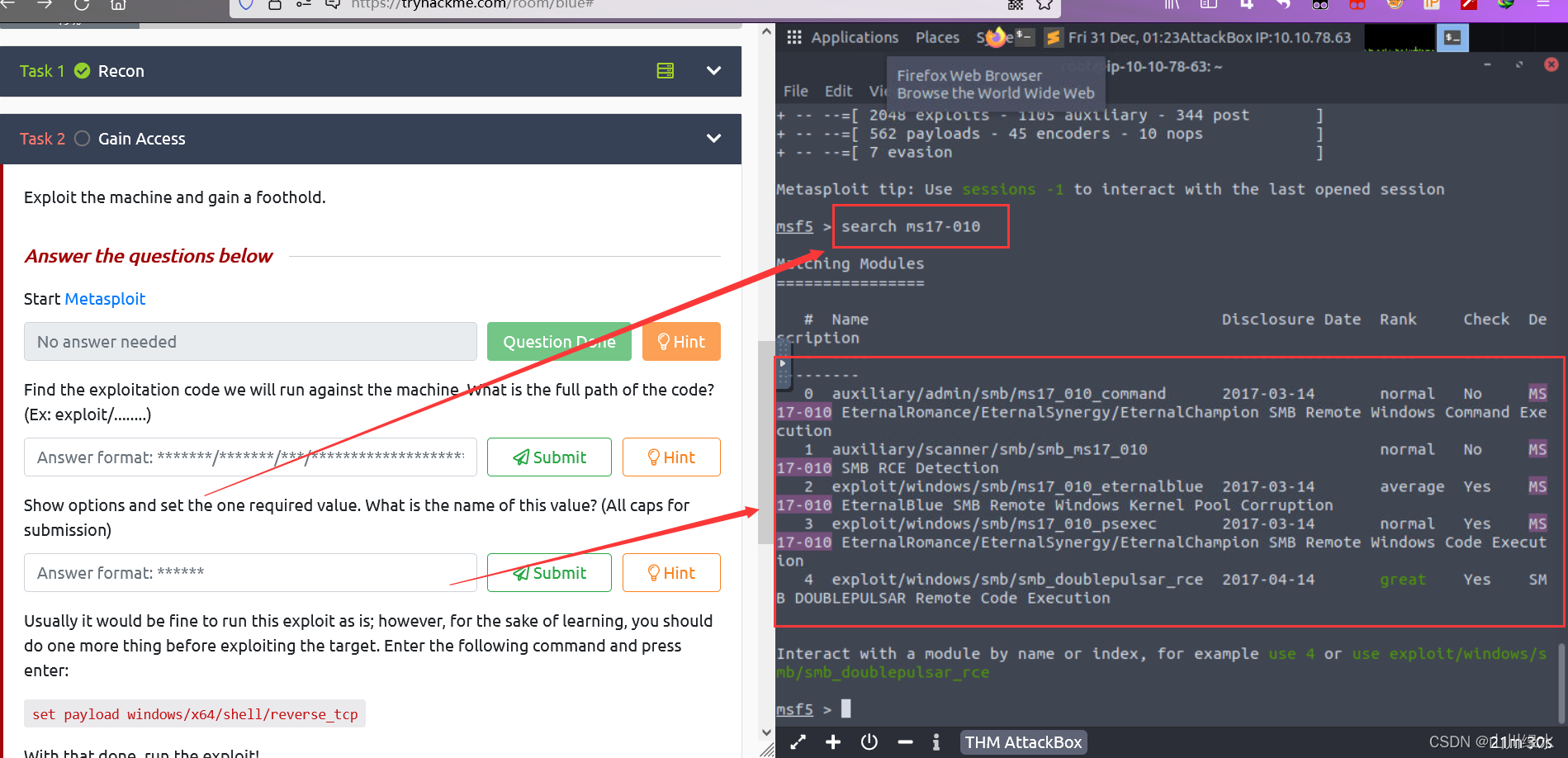Open the Task 1 Recon server icon
Screen dimensions: 1568x758
tap(665, 71)
